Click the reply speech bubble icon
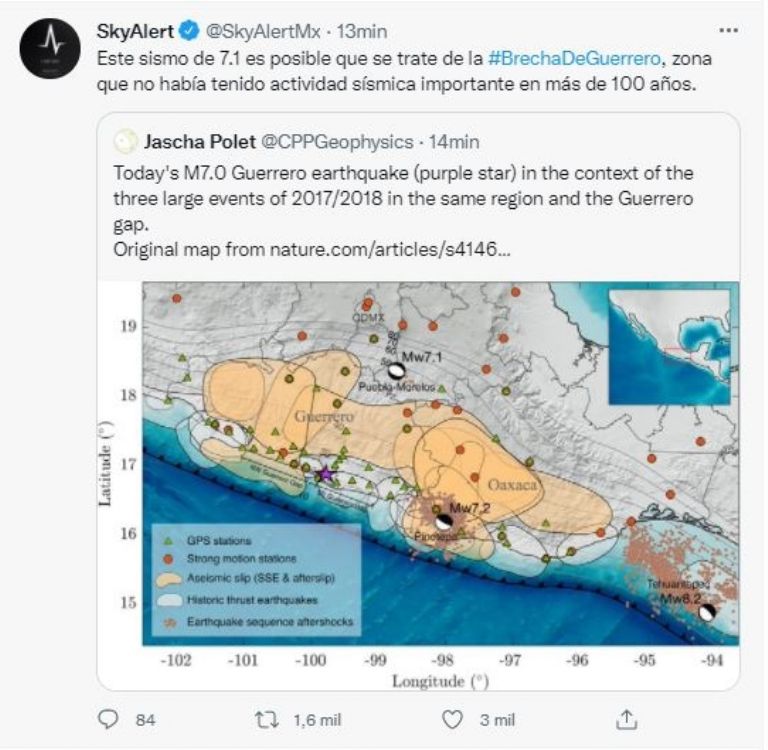 [108, 720]
